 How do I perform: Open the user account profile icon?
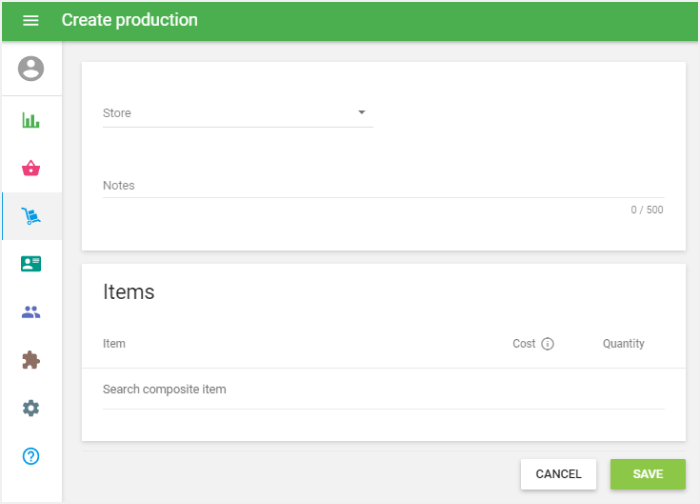(x=31, y=68)
